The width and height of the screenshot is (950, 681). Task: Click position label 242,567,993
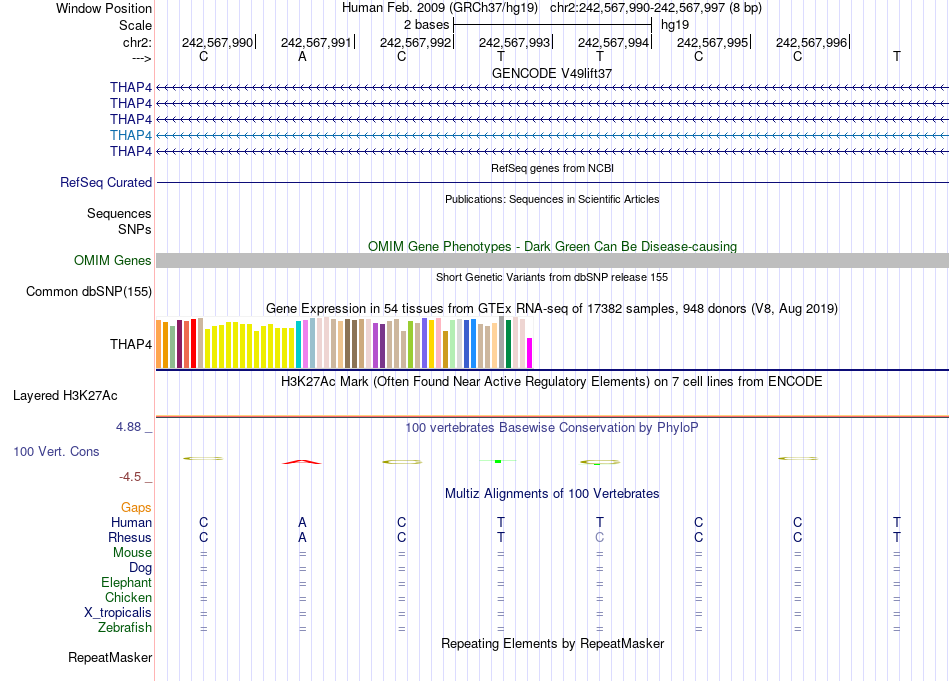click(x=514, y=42)
